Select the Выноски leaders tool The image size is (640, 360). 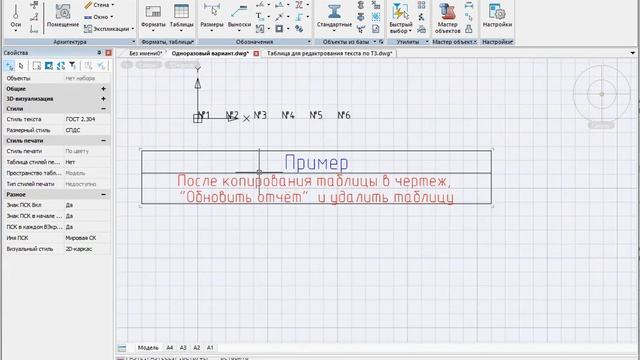tap(239, 17)
